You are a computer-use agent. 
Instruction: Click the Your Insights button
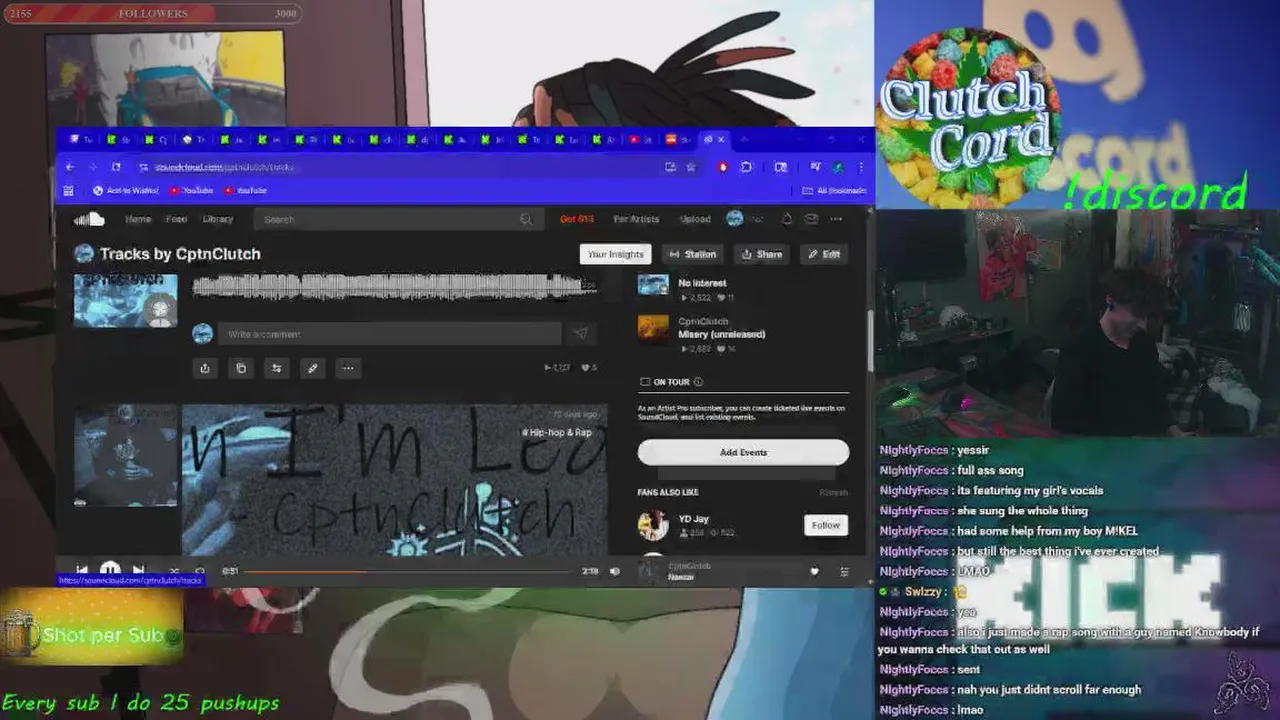[616, 254]
